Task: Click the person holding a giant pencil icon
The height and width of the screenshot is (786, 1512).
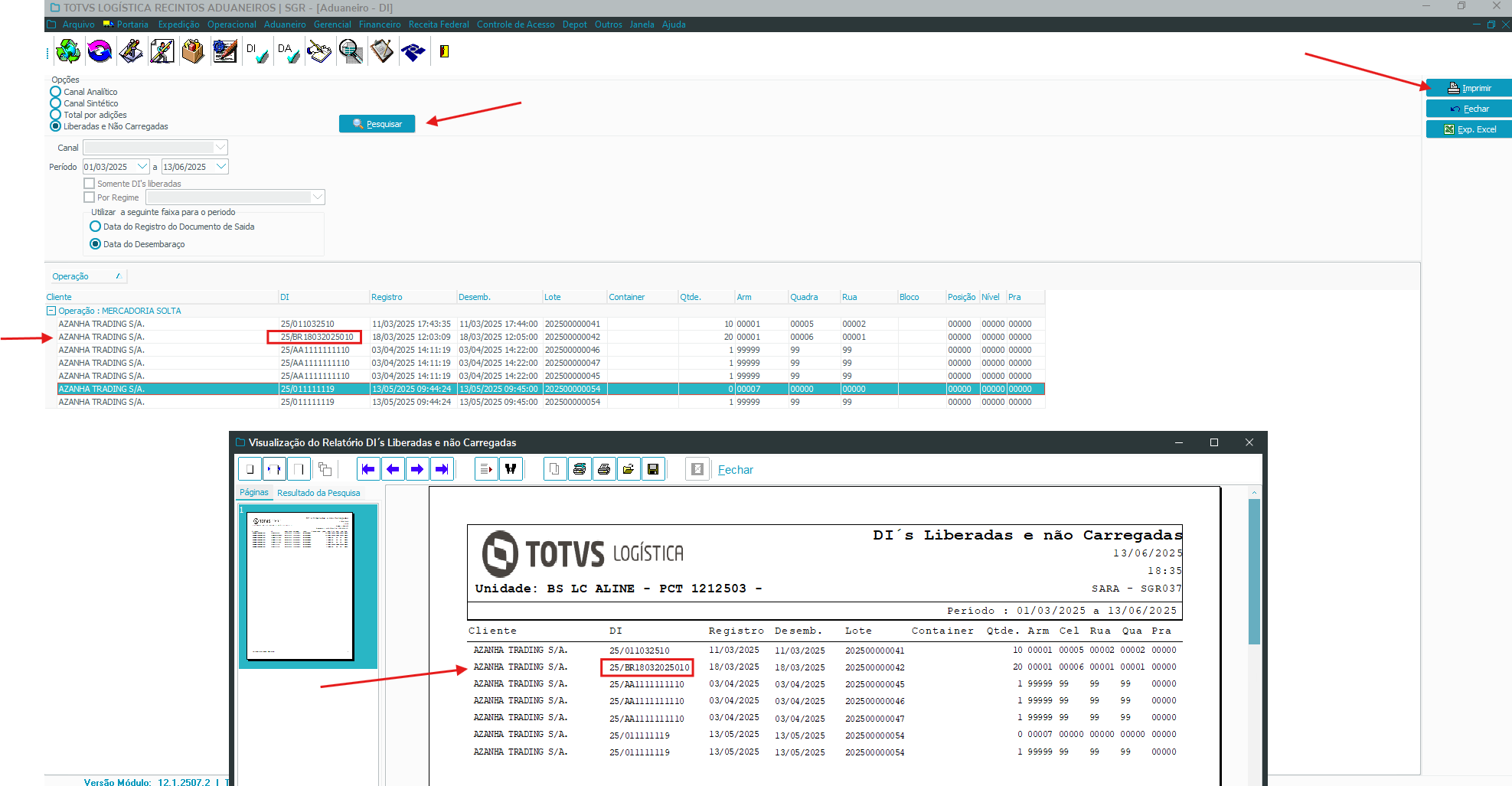Action: [162, 51]
